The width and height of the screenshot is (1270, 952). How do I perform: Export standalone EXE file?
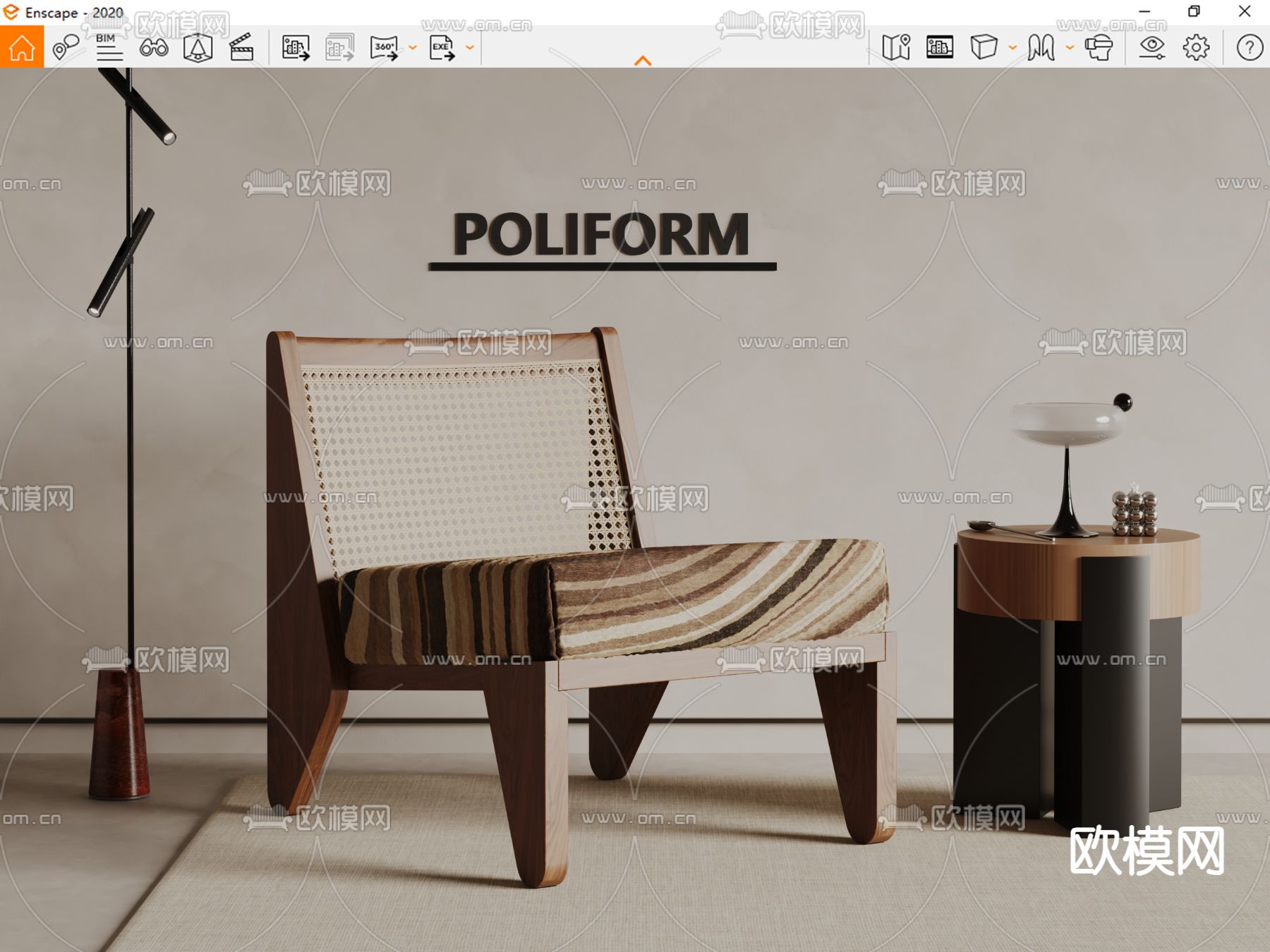tap(444, 48)
